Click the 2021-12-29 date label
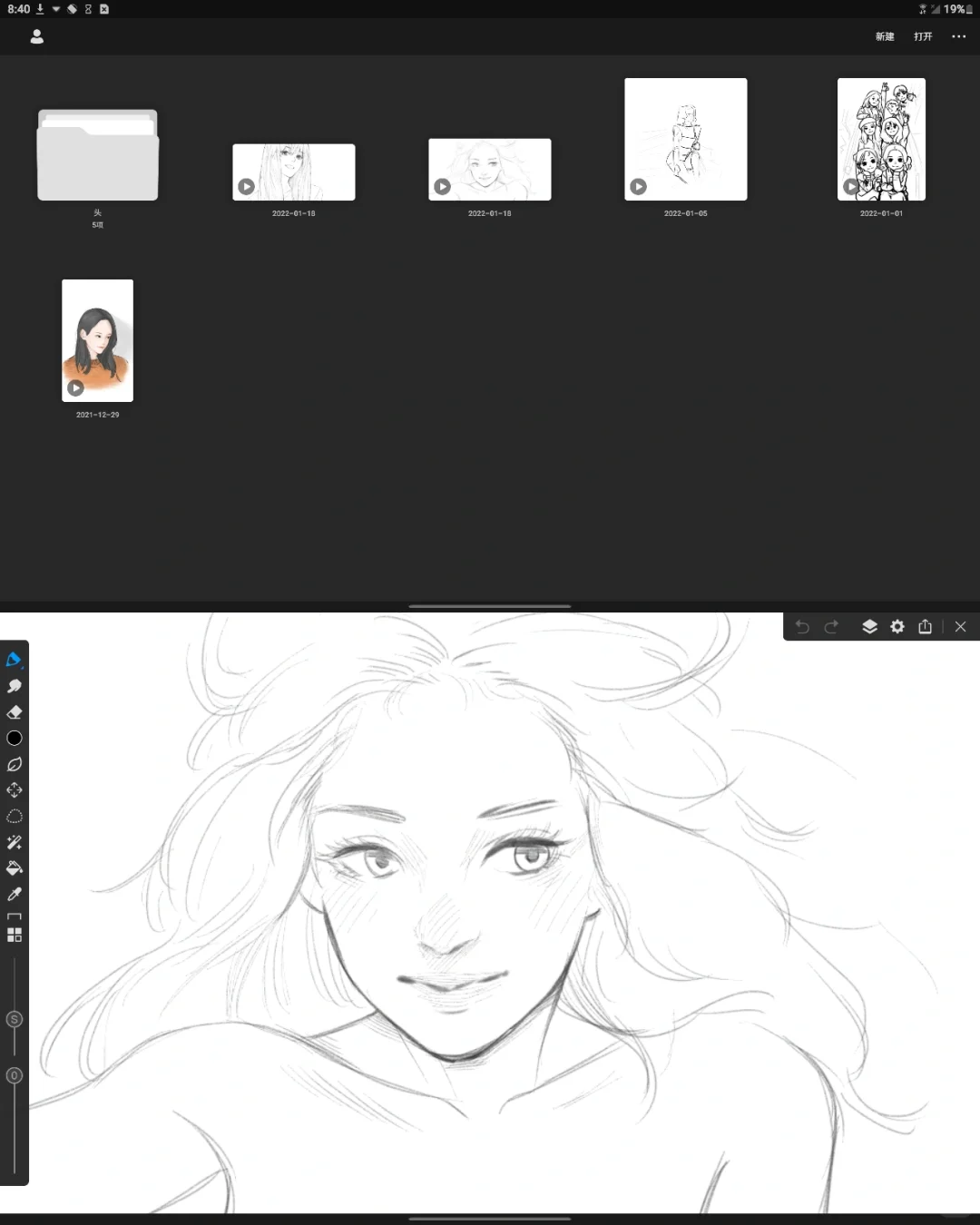Image resolution: width=980 pixels, height=1225 pixels. tap(98, 415)
